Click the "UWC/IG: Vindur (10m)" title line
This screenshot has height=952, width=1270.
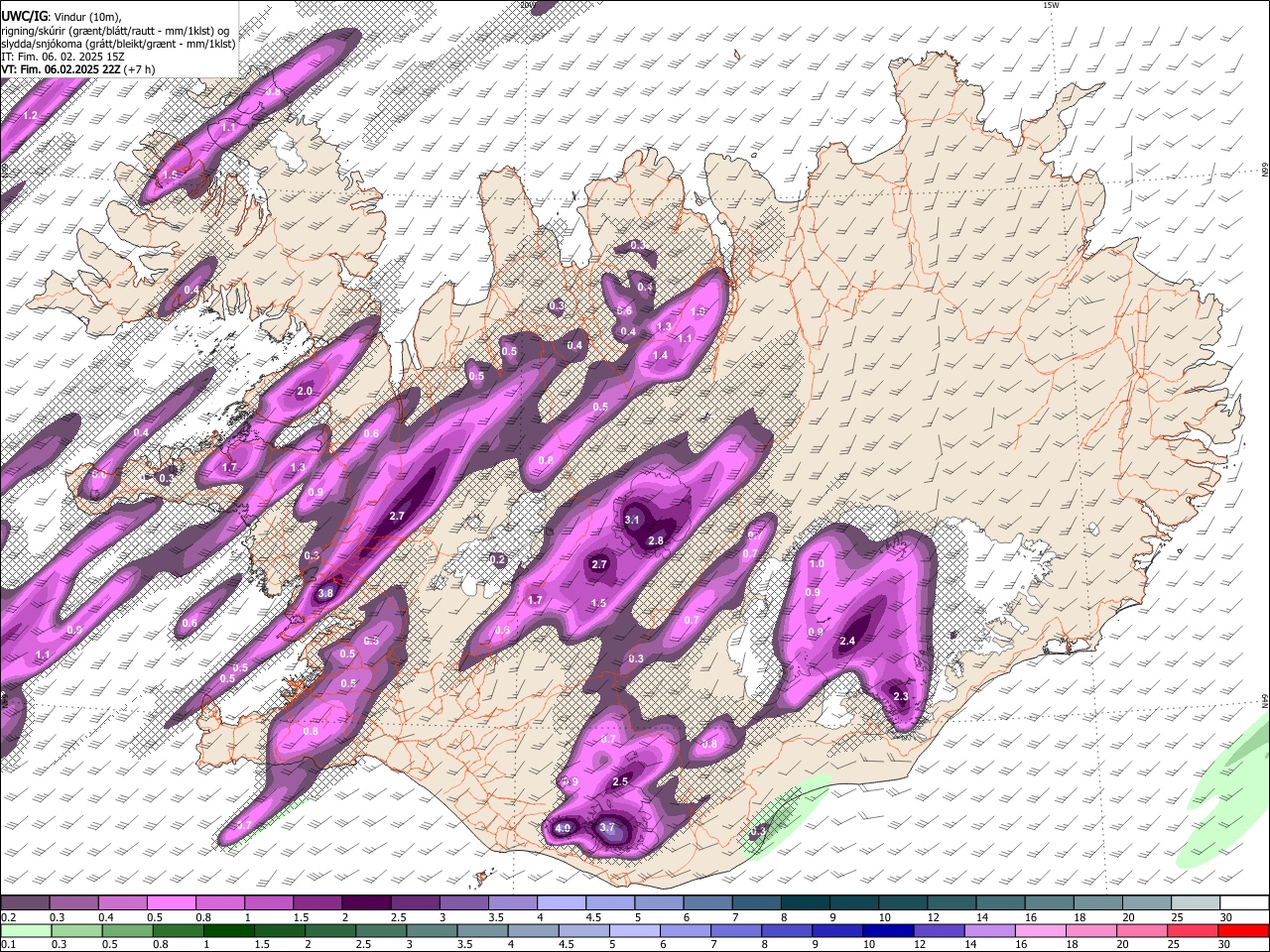click(x=62, y=17)
